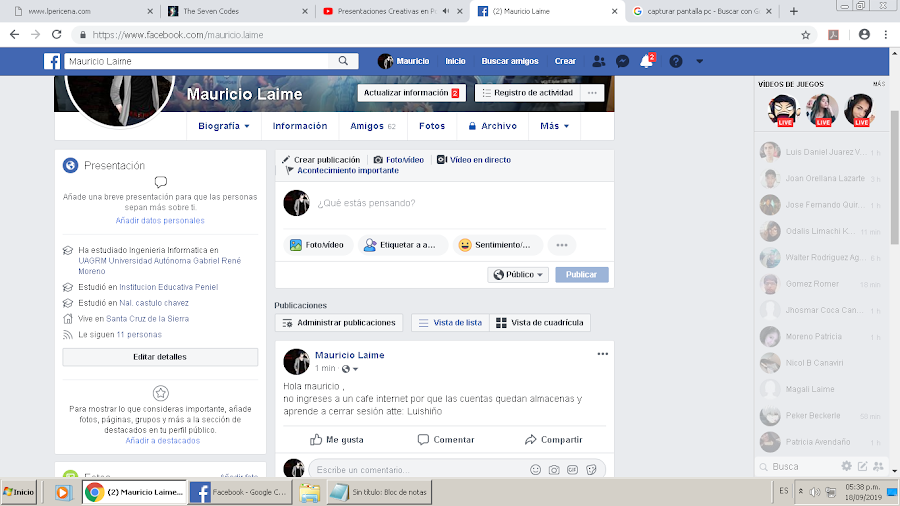Expand the Biografía tab dropdown

[x=224, y=126]
